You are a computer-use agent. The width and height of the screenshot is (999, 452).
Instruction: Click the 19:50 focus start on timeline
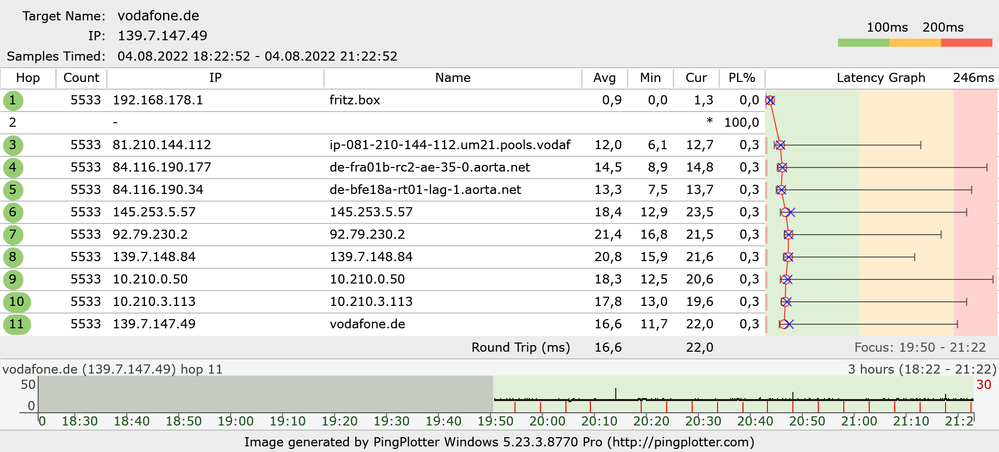tap(493, 422)
